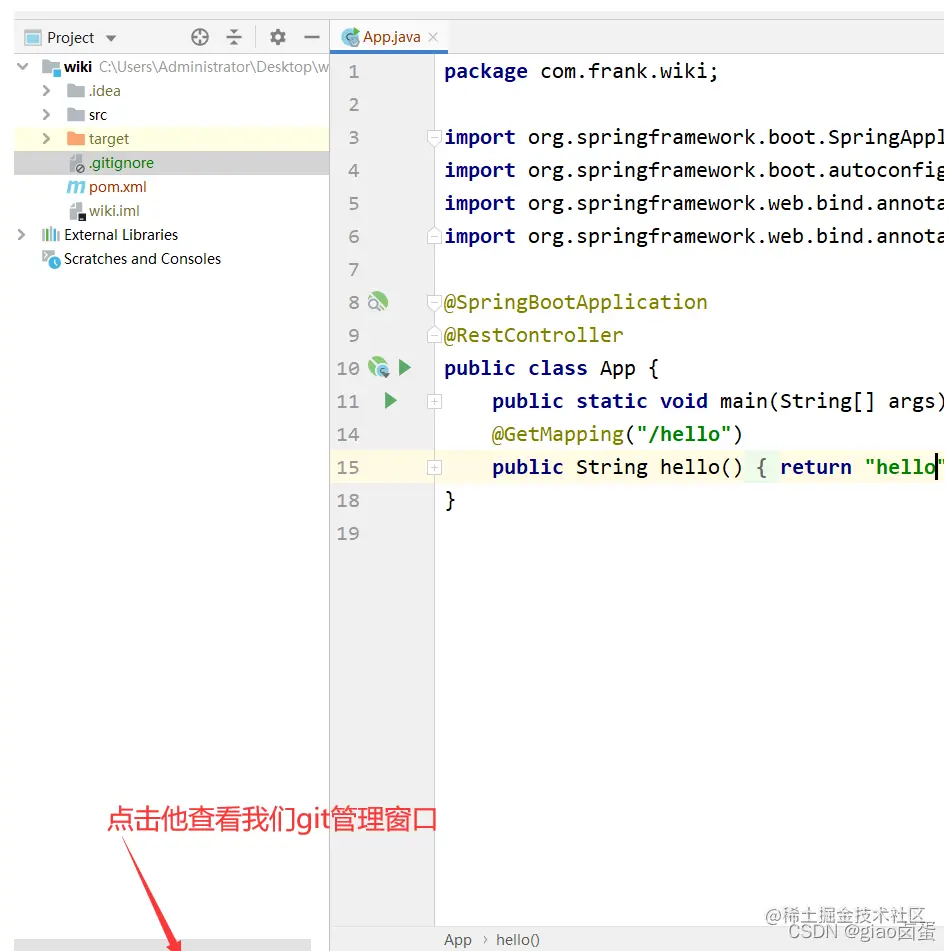Collapse the imports fold on line 3
The image size is (951, 951).
434,138
